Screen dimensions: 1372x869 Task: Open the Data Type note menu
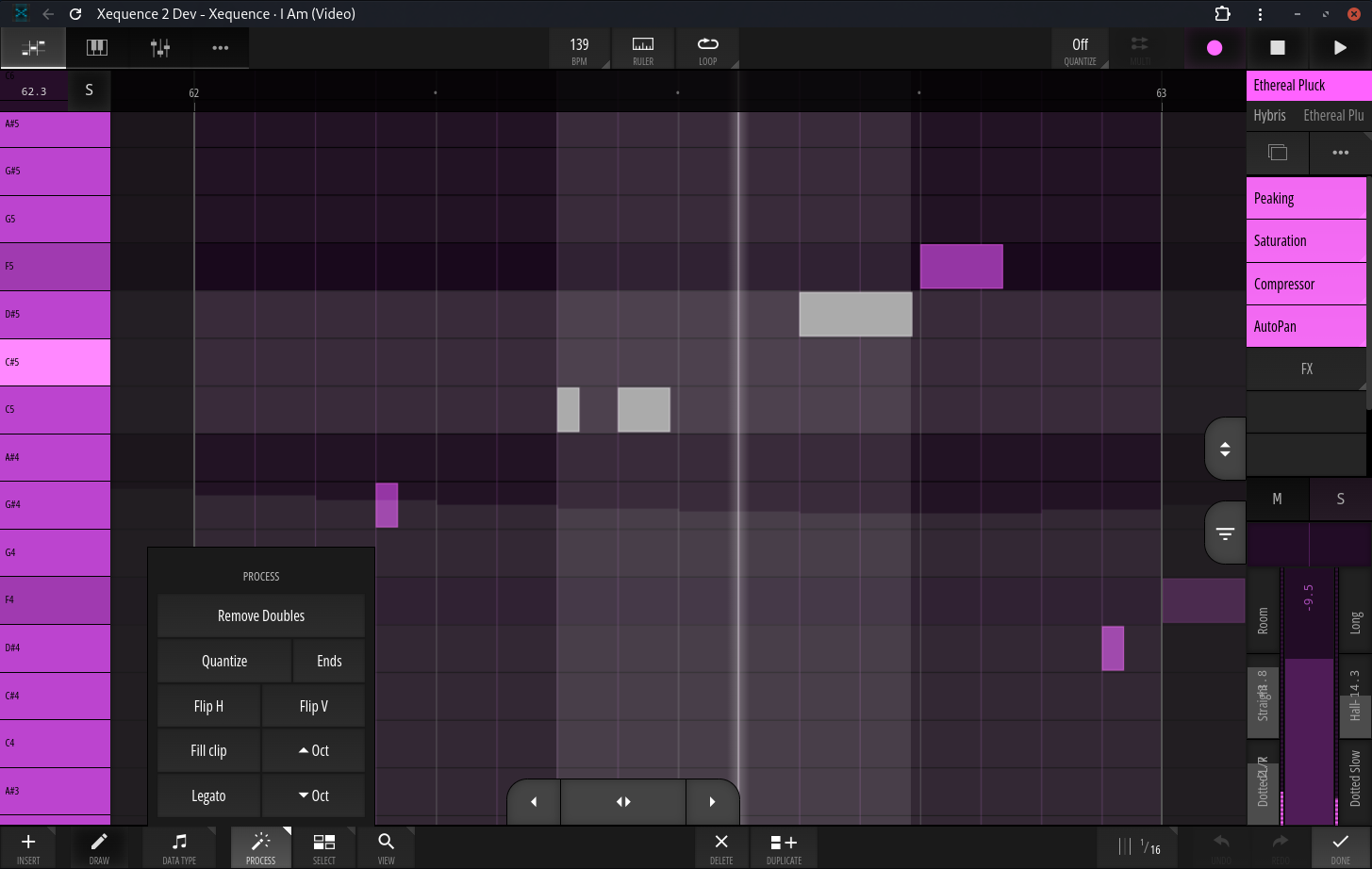click(179, 847)
